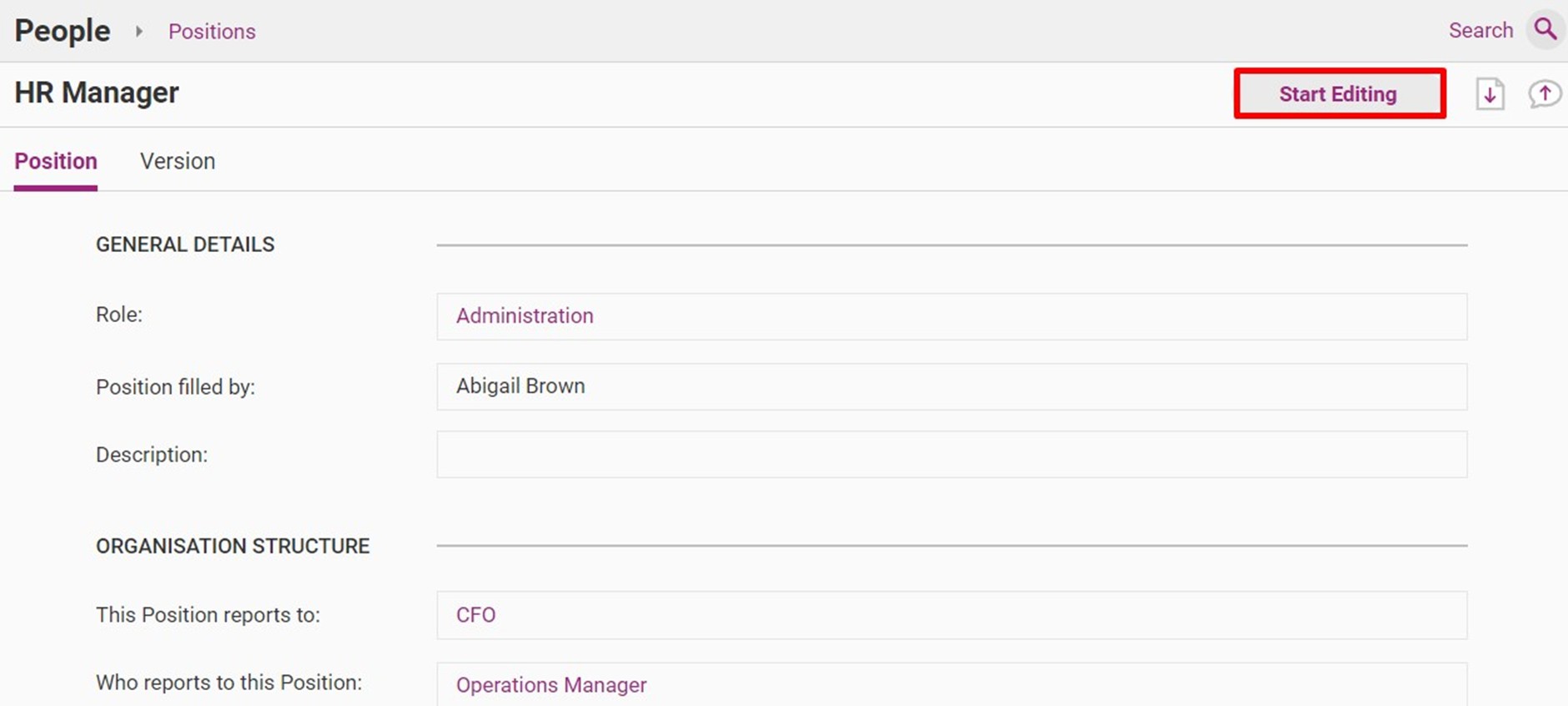
Task: Click the breadcrumb arrow after People
Action: (139, 31)
